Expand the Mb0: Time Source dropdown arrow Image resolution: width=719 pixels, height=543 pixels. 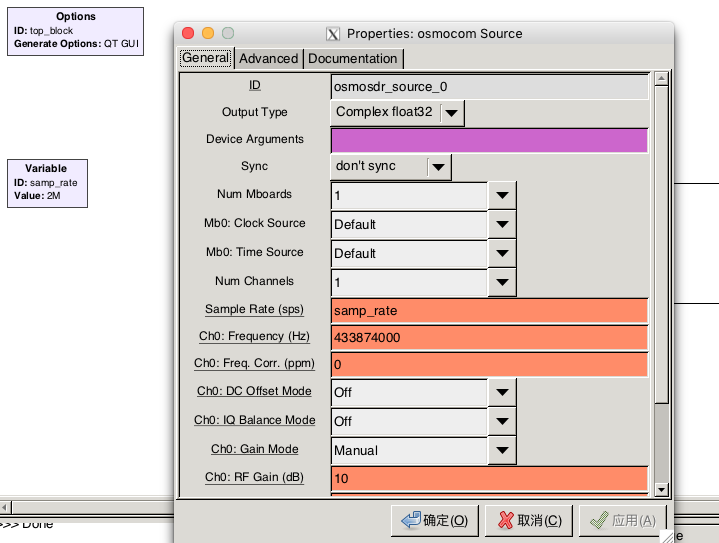coord(502,253)
